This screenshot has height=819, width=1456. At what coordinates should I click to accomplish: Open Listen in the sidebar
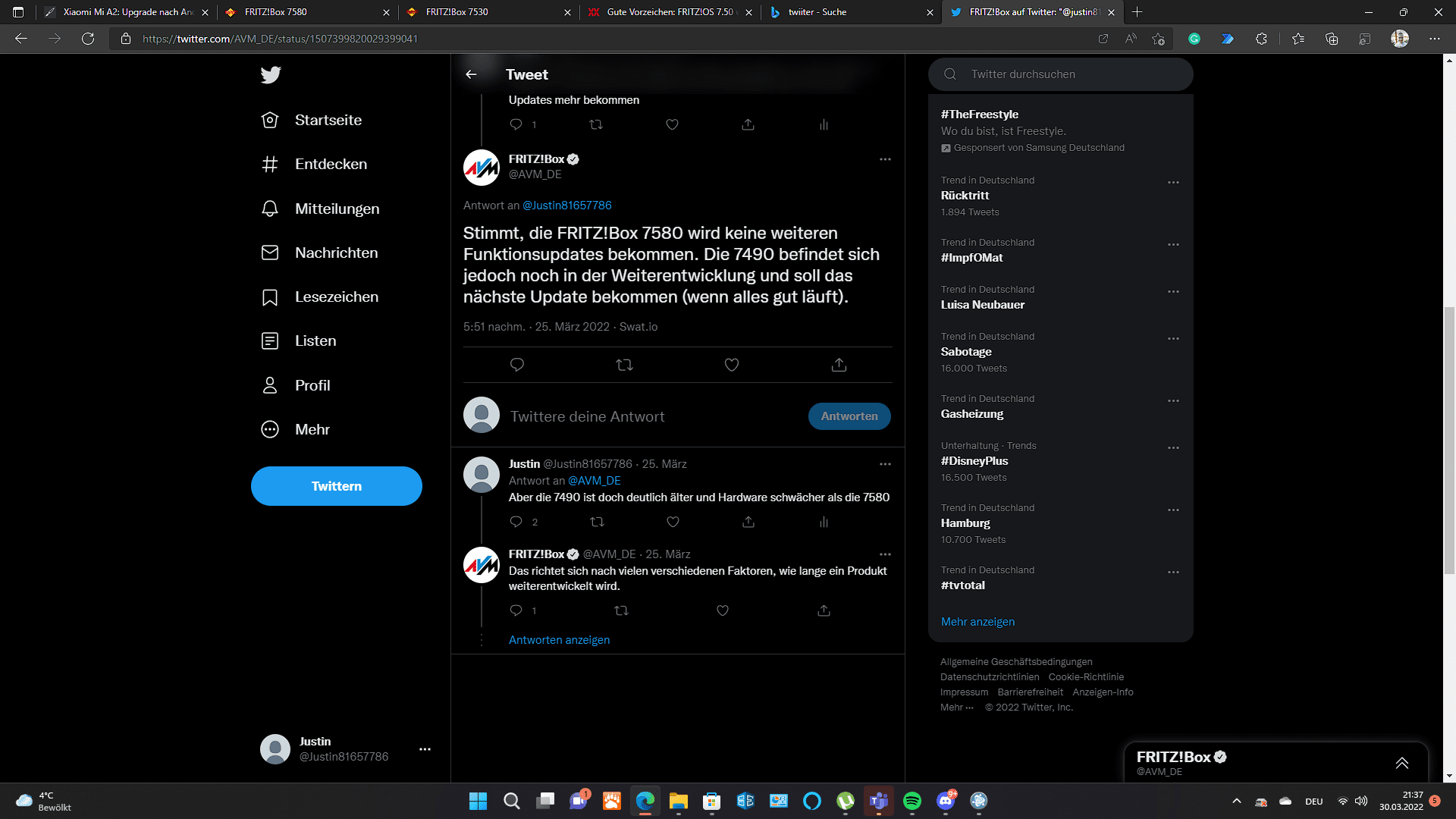[x=300, y=340]
